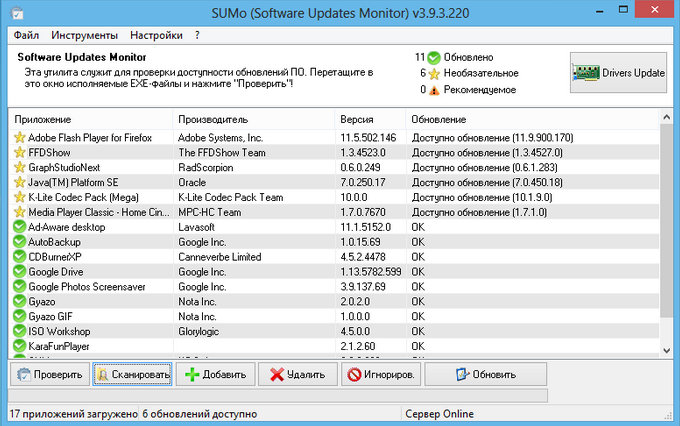
Task: Click Доступно обновление (11.9.900.170) cell
Action: click(x=493, y=138)
